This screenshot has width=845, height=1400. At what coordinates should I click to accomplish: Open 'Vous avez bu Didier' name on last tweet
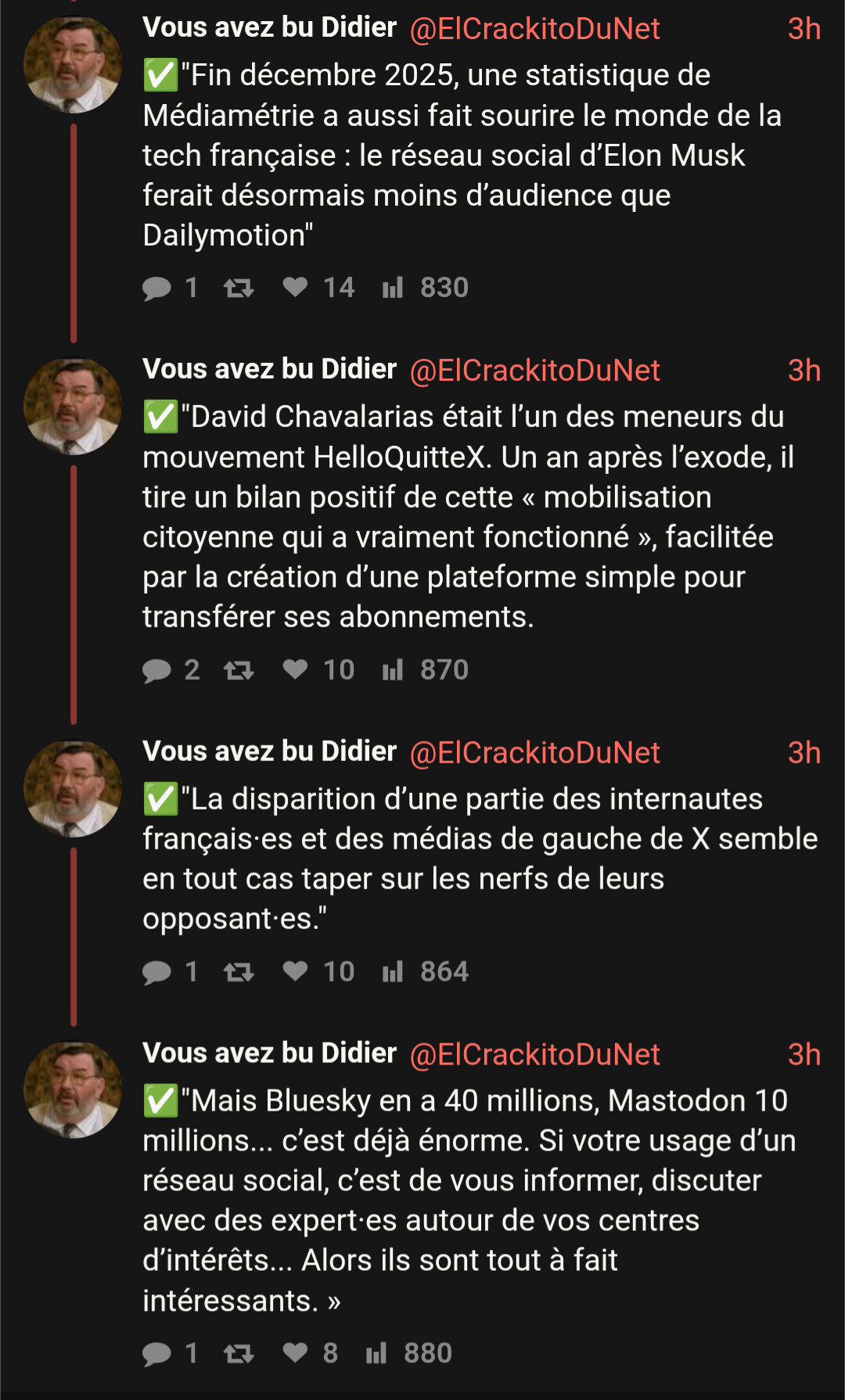pos(269,1054)
